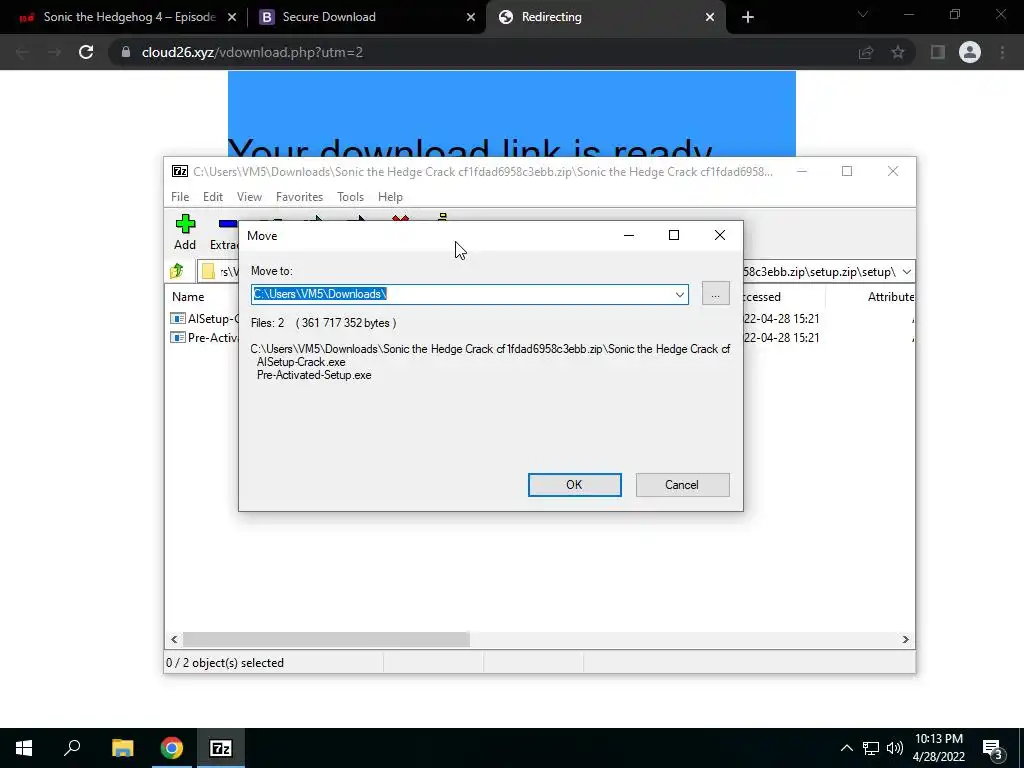1024x768 pixels.
Task: Close the Secure Download tab
Action: pyautogui.click(x=471, y=17)
